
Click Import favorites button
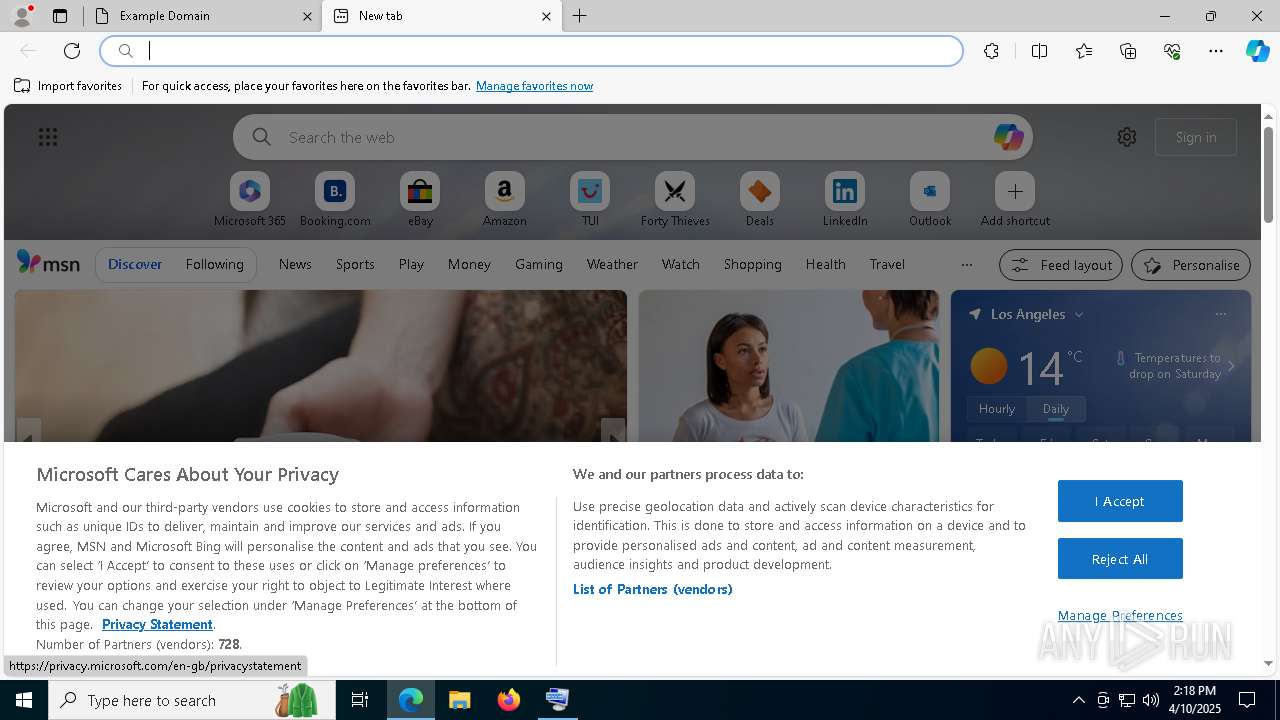click(x=68, y=86)
